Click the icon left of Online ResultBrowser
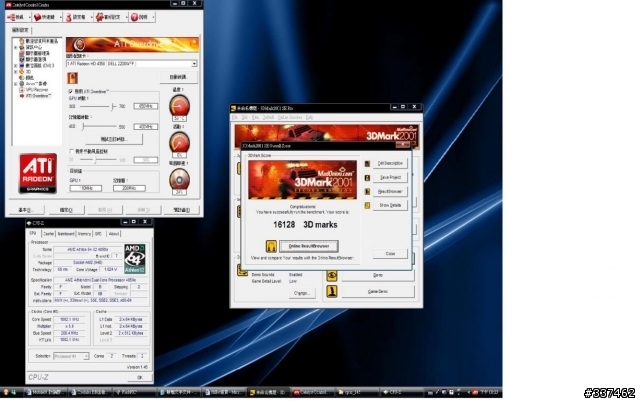The width and height of the screenshot is (640, 401). click(x=271, y=246)
